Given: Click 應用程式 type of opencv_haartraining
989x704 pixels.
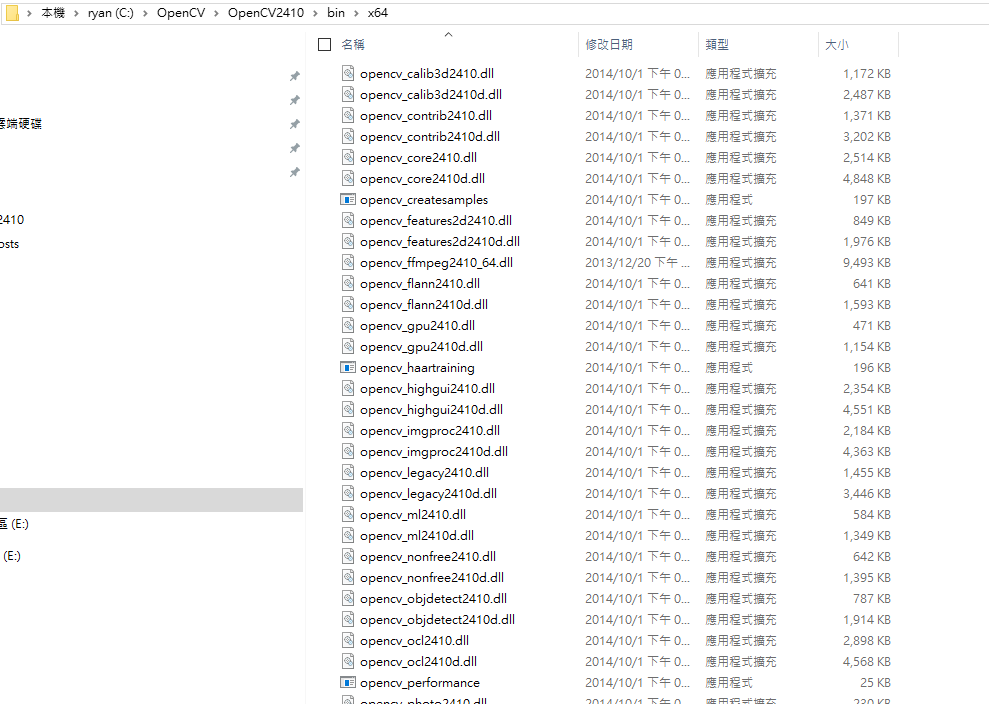Looking at the screenshot, I should tap(729, 367).
